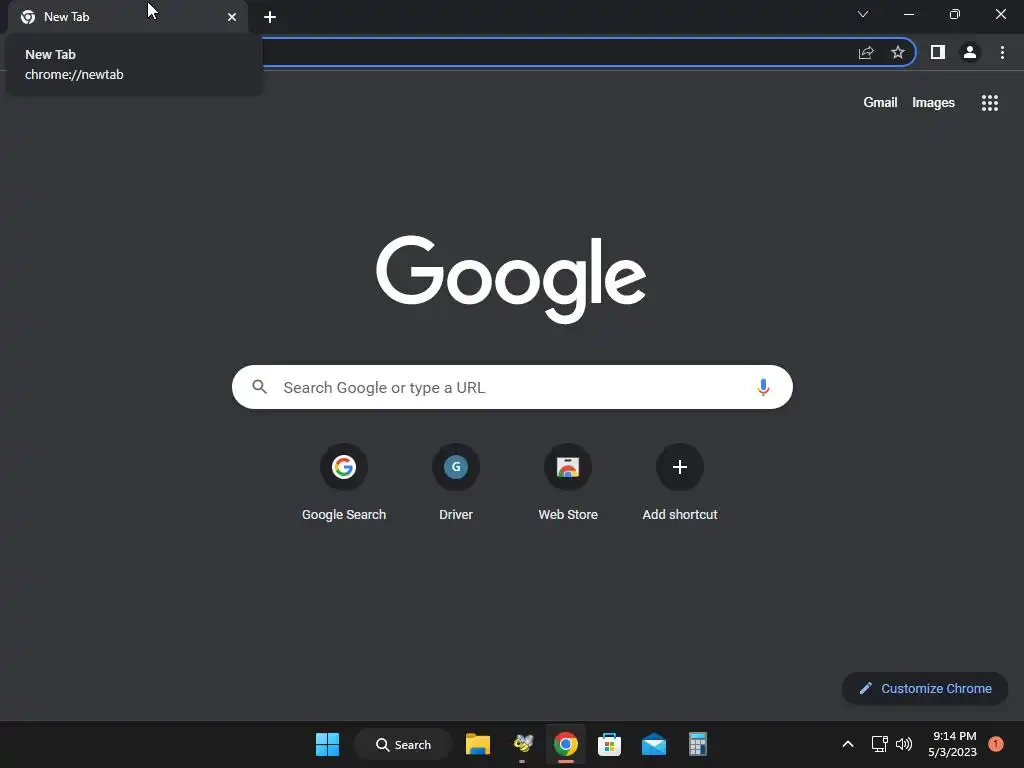1024x768 pixels.
Task: Open the clock showing 9:14 PM
Action: point(953,744)
